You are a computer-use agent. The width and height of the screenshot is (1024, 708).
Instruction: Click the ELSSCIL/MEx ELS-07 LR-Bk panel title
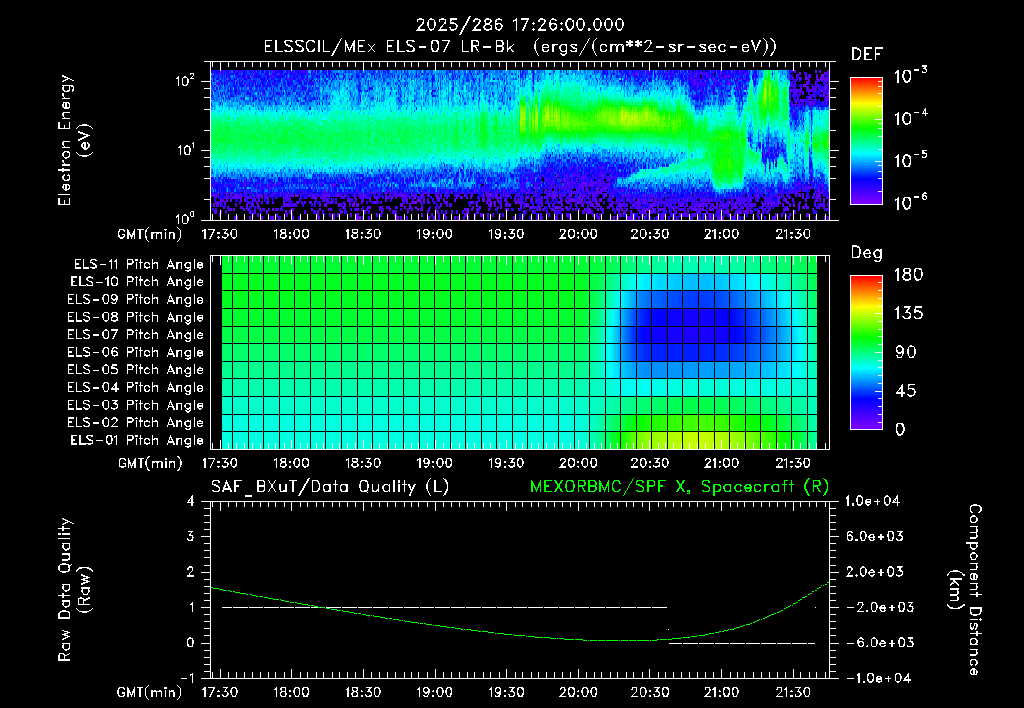520,47
